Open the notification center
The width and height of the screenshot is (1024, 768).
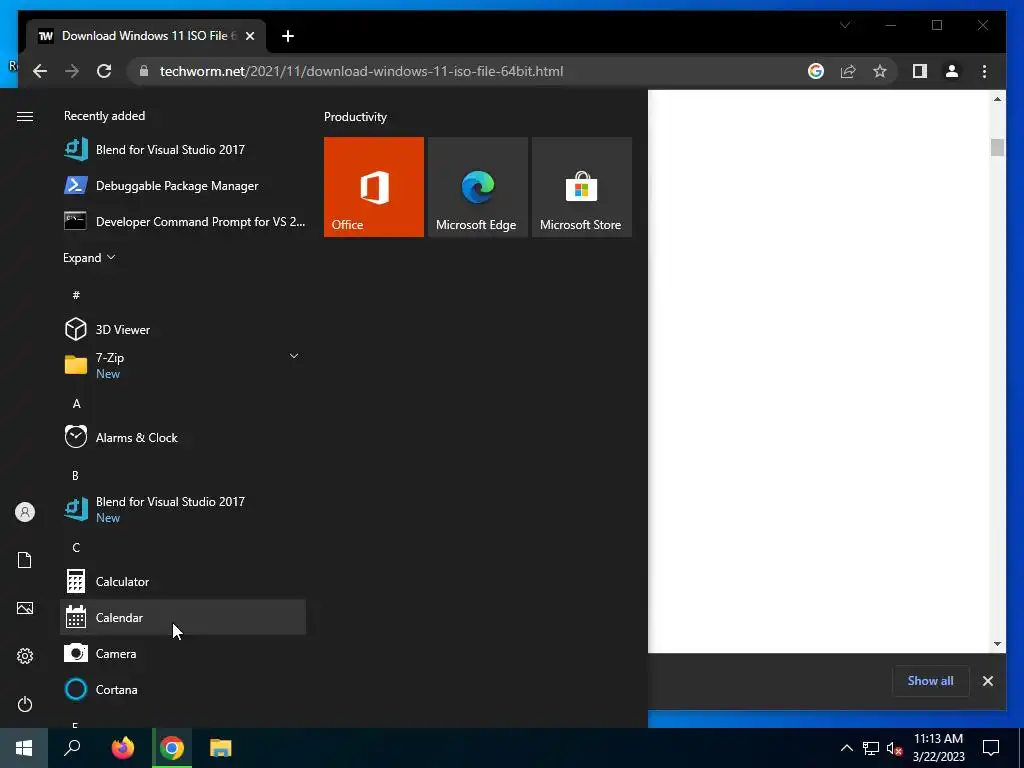click(991, 748)
